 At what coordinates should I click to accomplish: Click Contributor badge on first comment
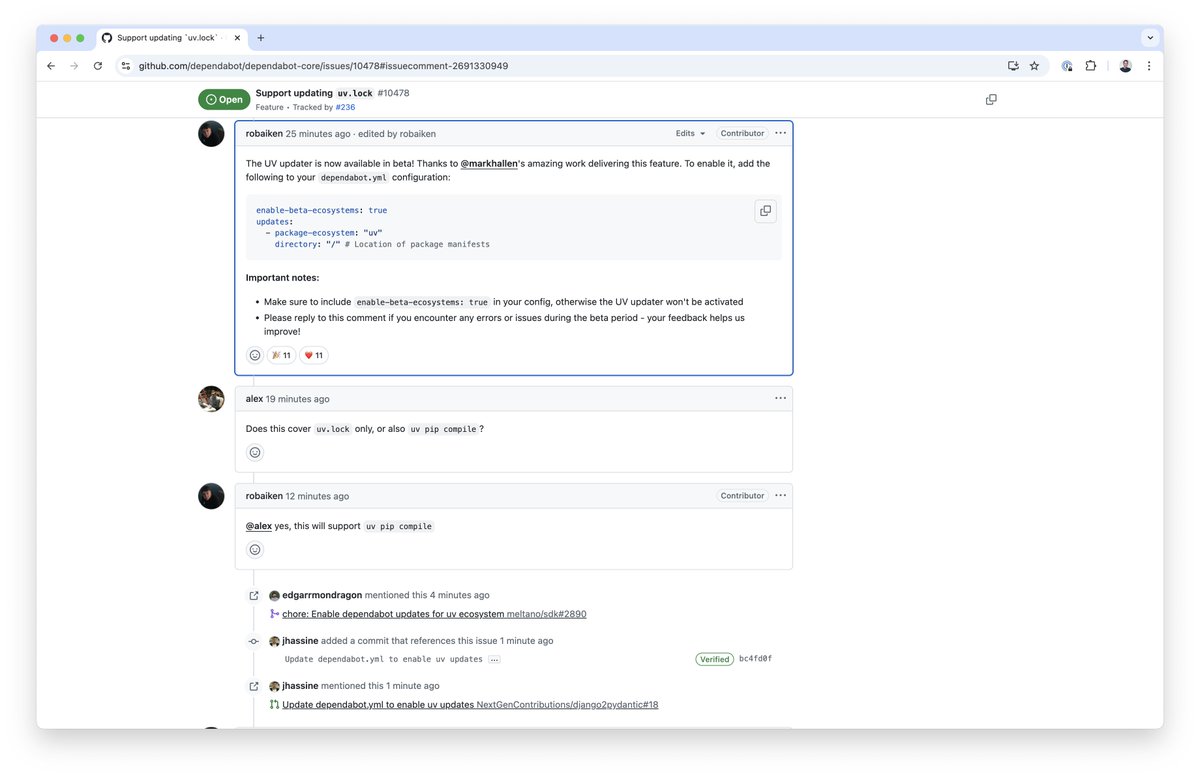click(x=743, y=133)
